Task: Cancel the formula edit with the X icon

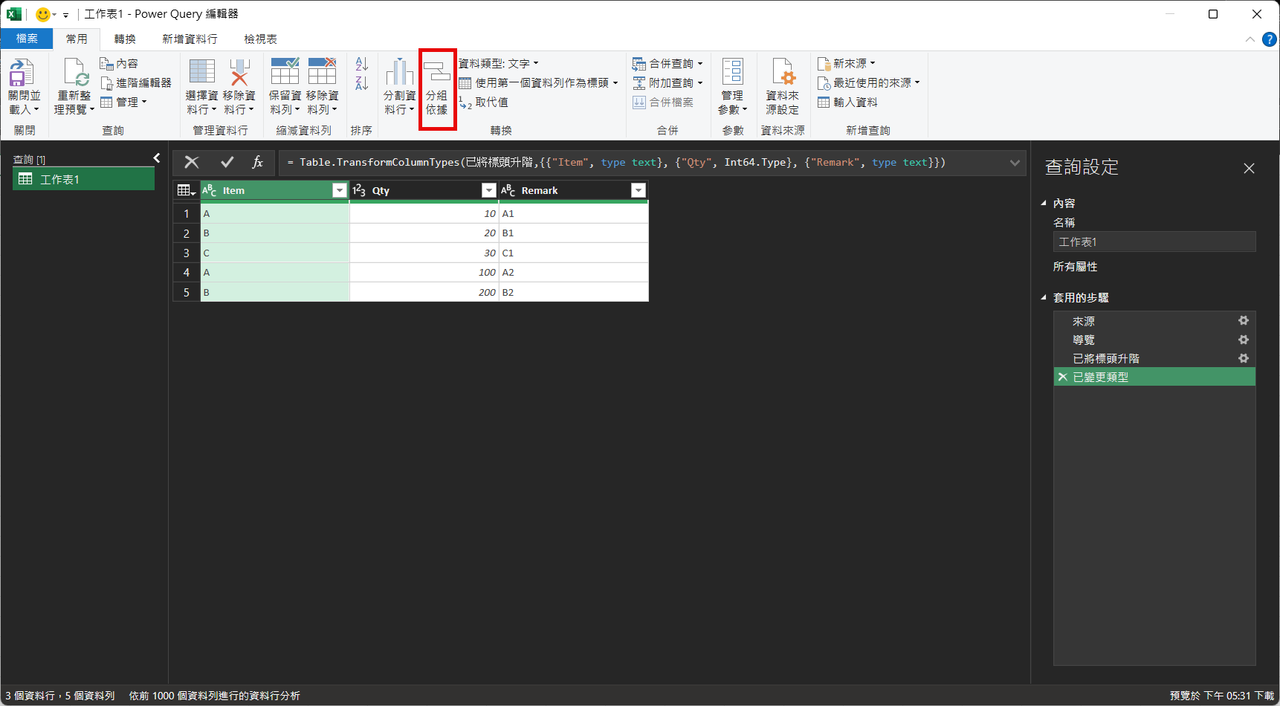Action: pyautogui.click(x=192, y=162)
